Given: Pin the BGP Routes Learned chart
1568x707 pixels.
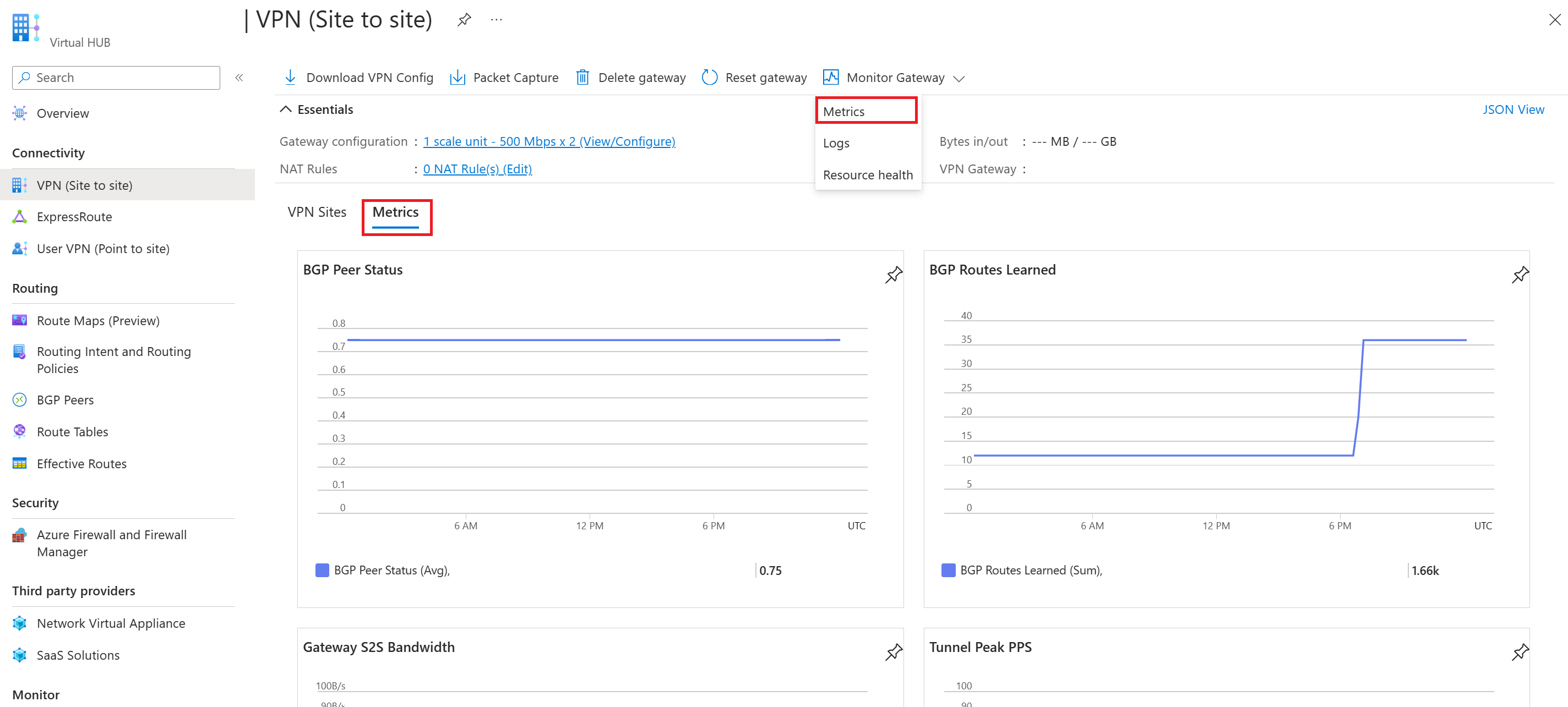Looking at the screenshot, I should 1520,275.
